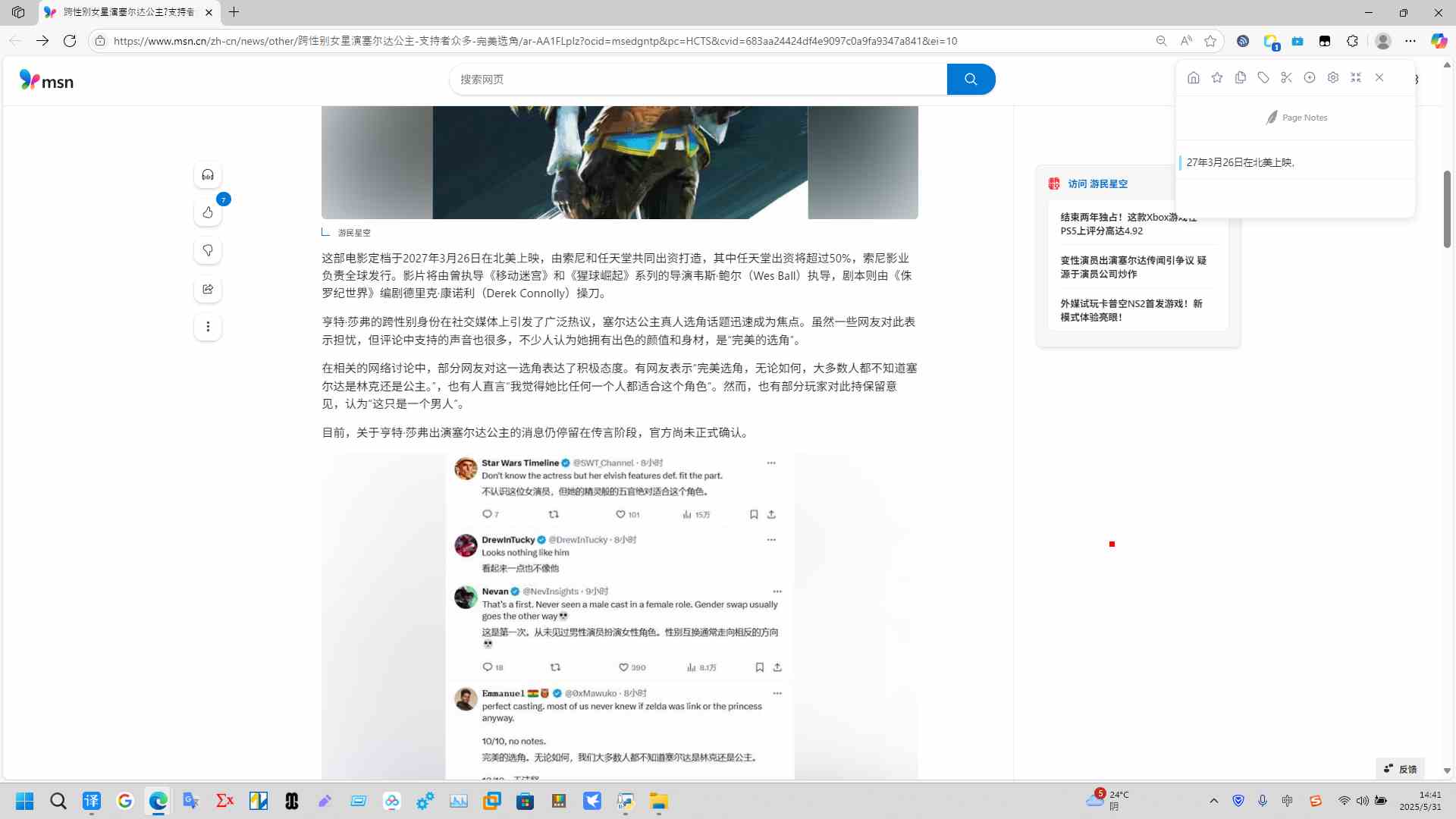Like the article with thumbs-up button
This screenshot has width=1456, height=819.
coord(208,212)
